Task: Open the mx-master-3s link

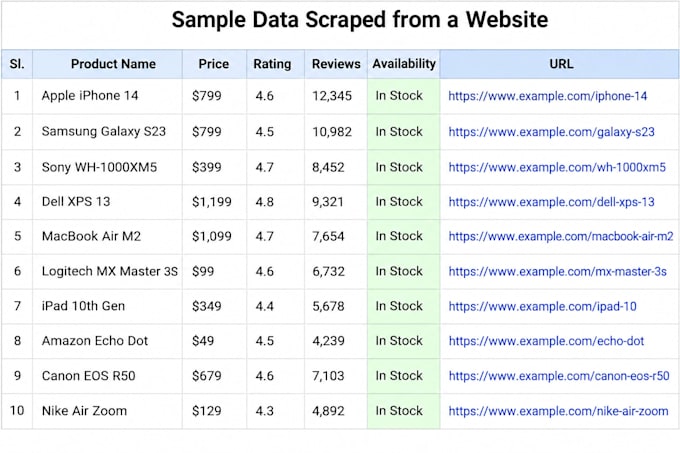Action: pyautogui.click(x=557, y=271)
